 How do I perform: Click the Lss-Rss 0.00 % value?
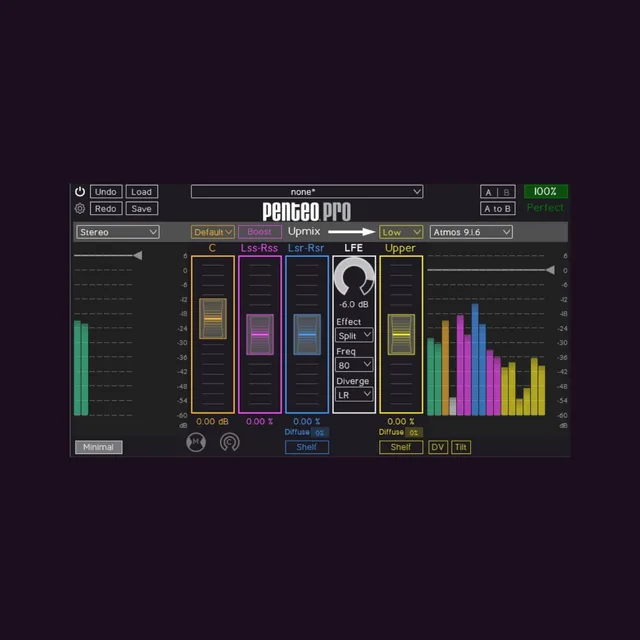(x=260, y=421)
